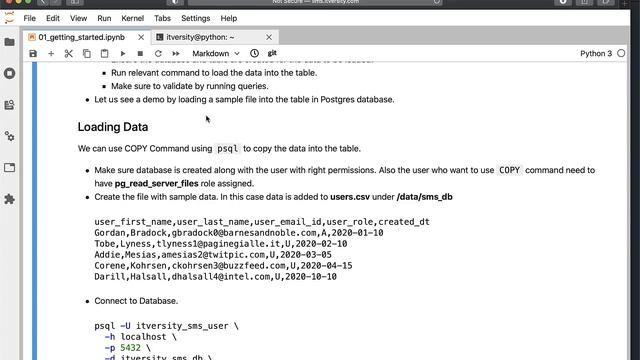
Task: Click the 'Connect to Database.' bullet
Action: pos(136,301)
